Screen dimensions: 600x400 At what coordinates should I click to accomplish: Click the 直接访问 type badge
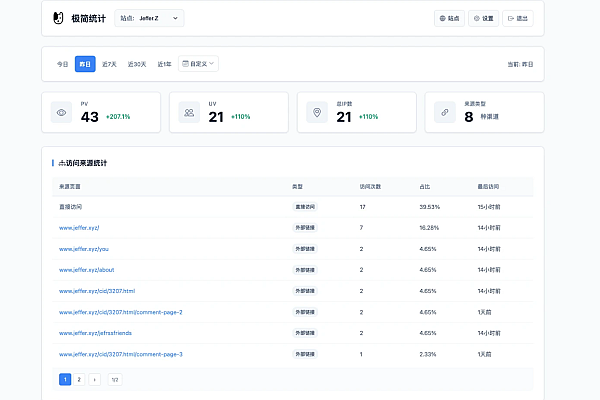coord(305,207)
